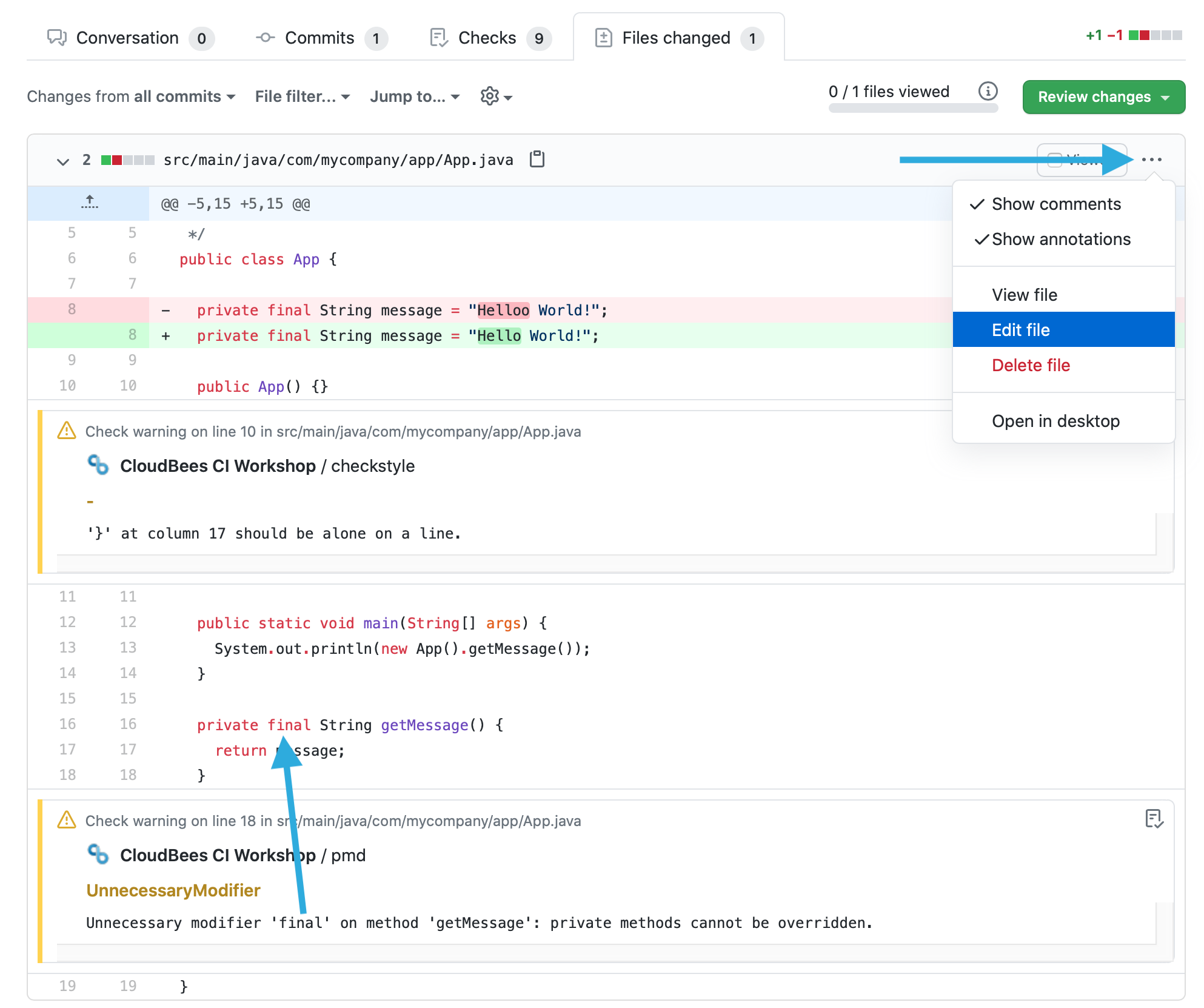1204x1008 pixels.
Task: Click the files viewed progress bar
Action: [x=912, y=109]
